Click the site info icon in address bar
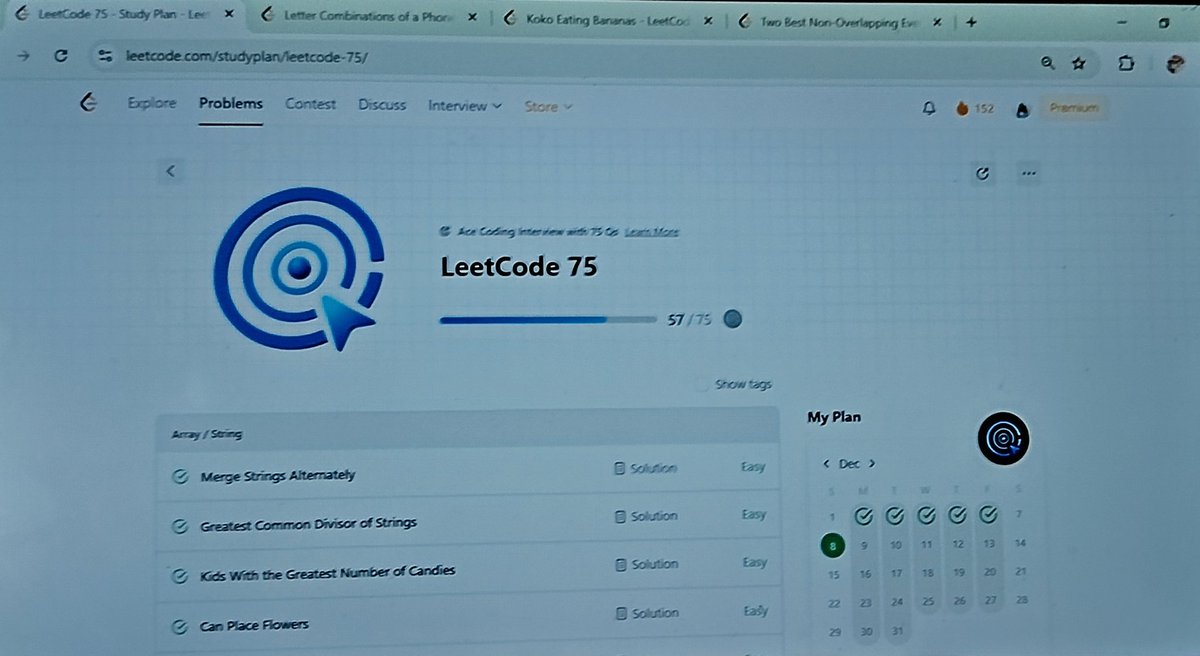Screen dimensions: 1200x656 coord(107,58)
